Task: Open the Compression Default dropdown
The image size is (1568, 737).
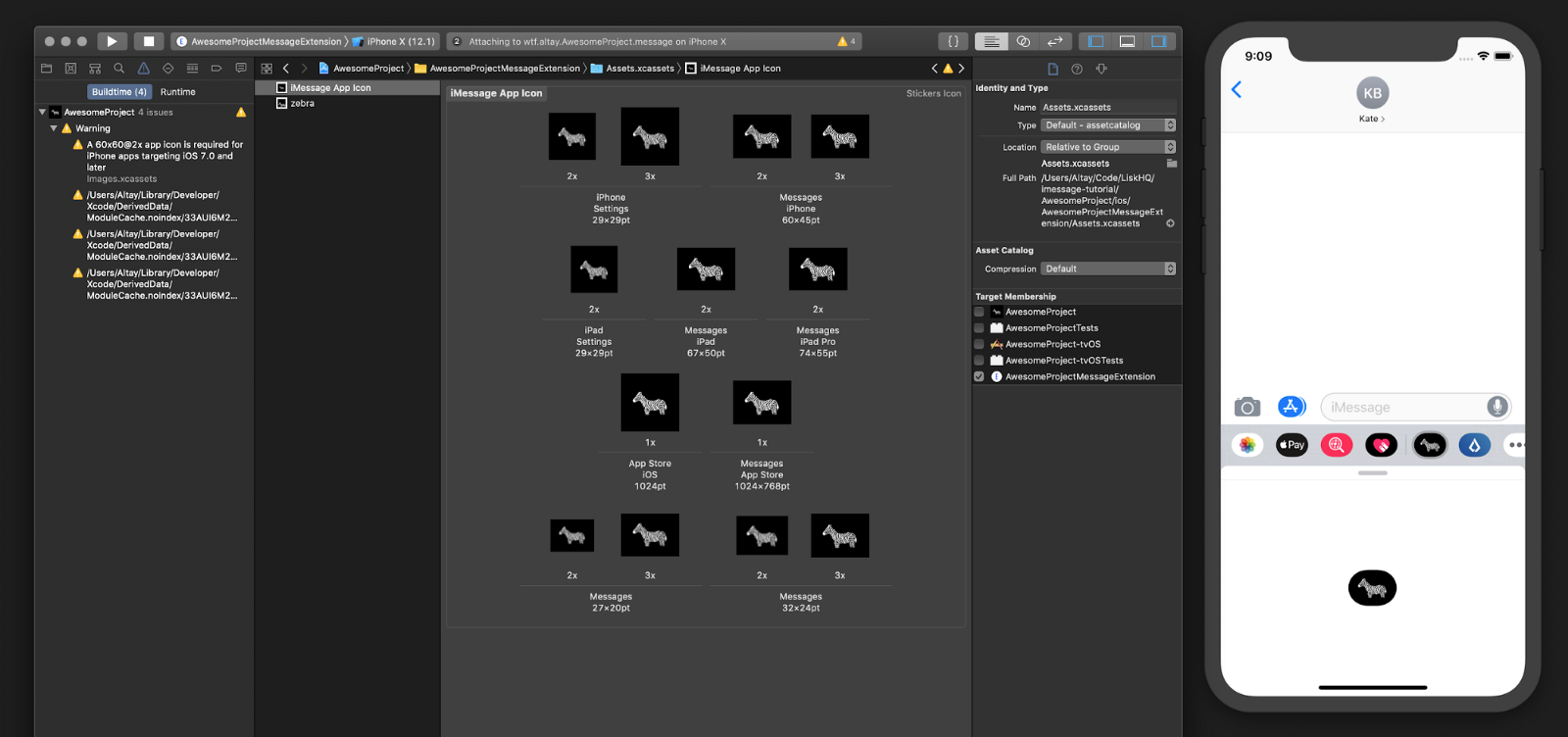Action: click(1108, 269)
